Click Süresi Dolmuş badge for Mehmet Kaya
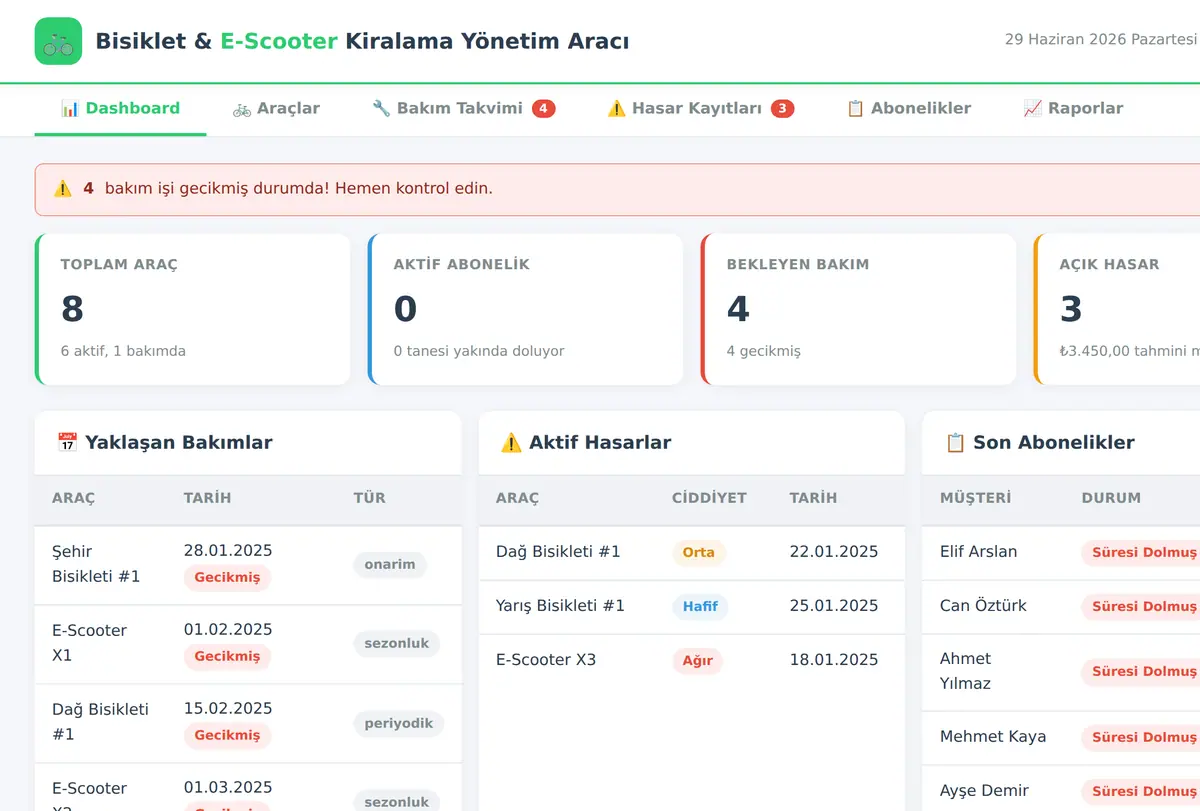This screenshot has height=811, width=1200. coord(1141,737)
